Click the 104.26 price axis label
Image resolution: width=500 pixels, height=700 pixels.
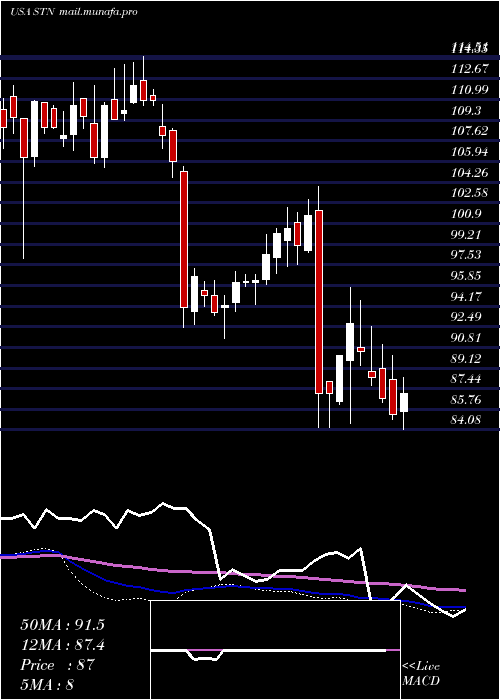[x=470, y=172]
